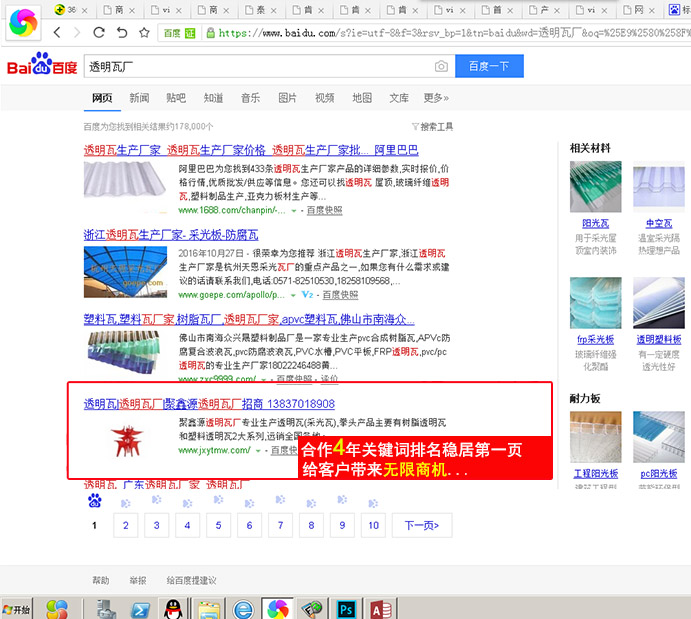
Task: Open the Windows Start button
Action: coord(16,609)
